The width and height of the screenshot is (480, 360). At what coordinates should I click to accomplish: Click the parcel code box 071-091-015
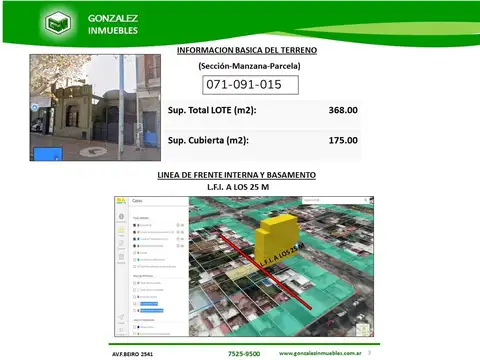(x=250, y=85)
